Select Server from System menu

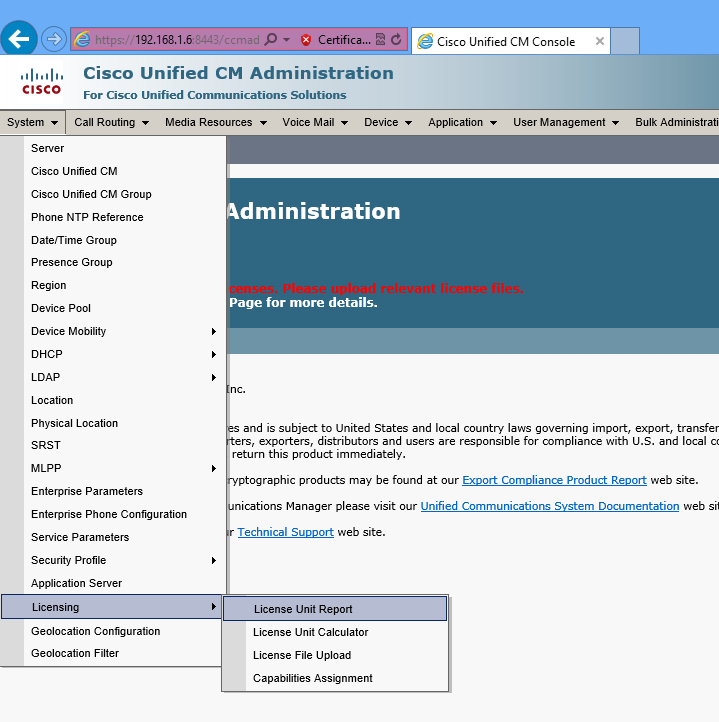113,148
